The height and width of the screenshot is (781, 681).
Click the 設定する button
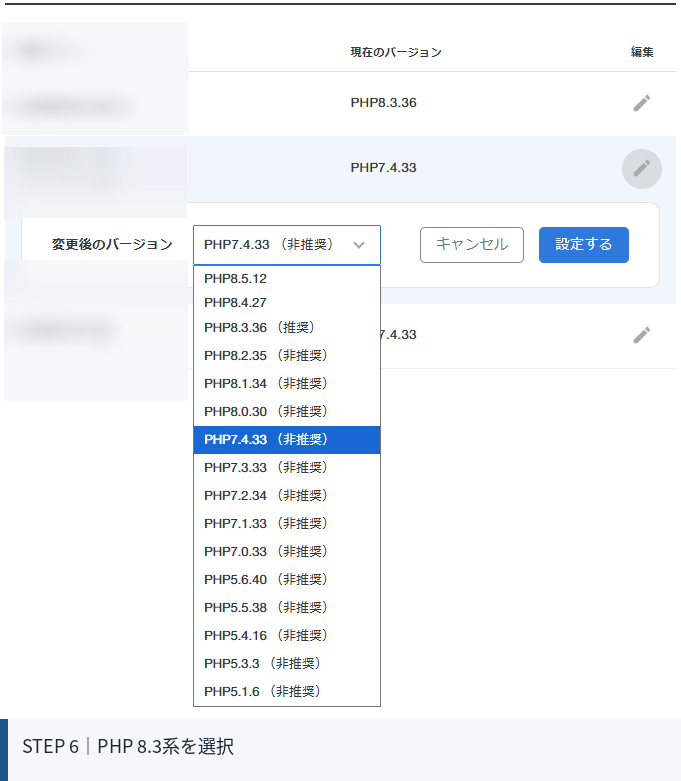pos(583,245)
